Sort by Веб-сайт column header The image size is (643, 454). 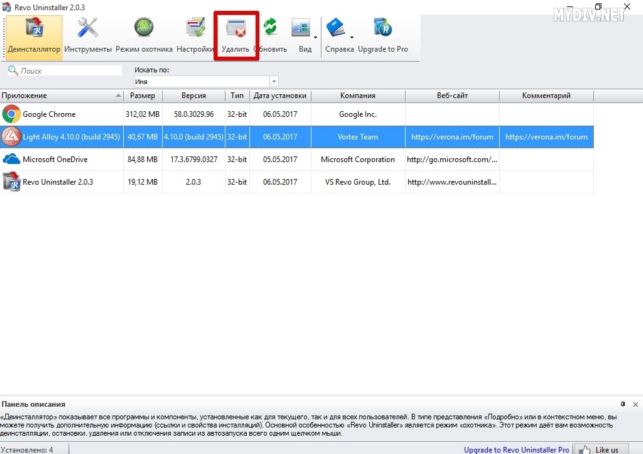[x=452, y=96]
